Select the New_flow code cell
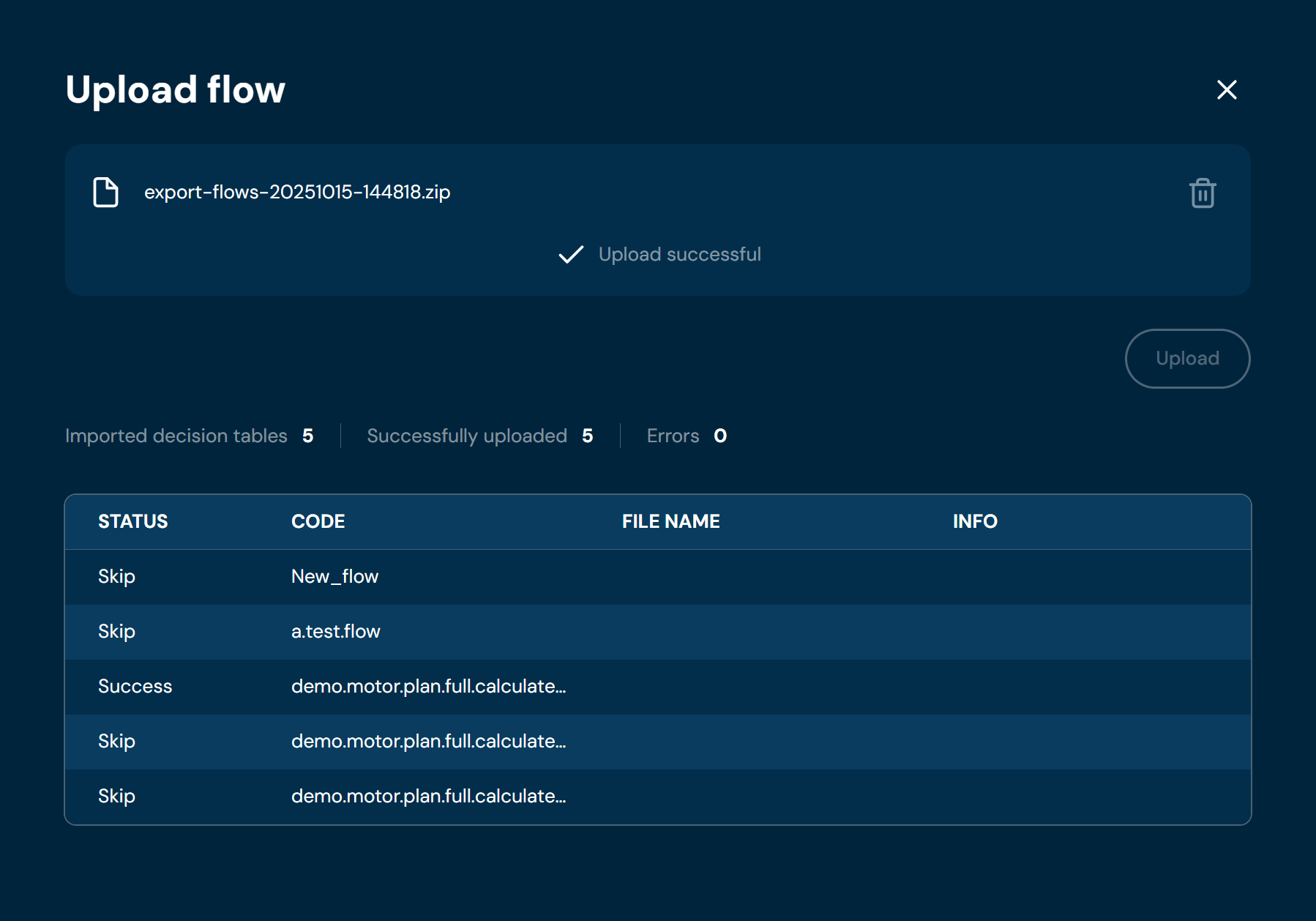Viewport: 1316px width, 921px height. click(334, 577)
